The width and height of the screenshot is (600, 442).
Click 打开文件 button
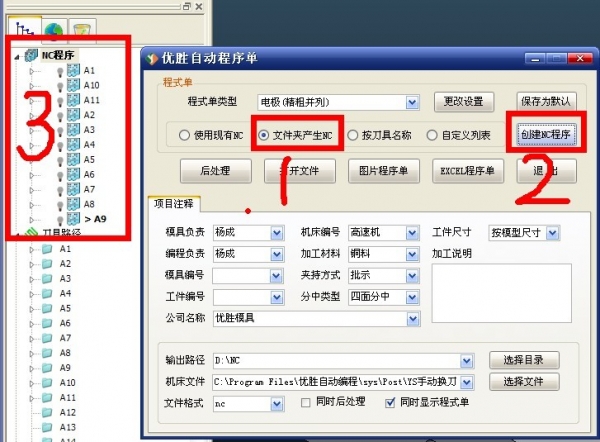pyautogui.click(x=300, y=171)
